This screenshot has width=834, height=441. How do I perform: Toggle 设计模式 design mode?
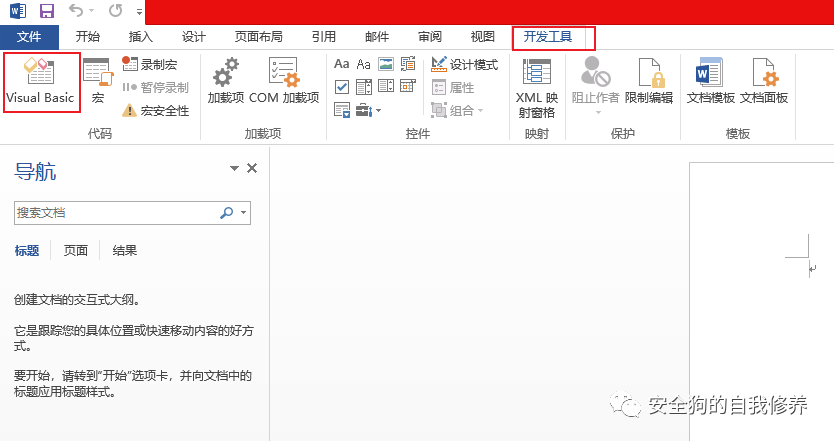(464, 64)
